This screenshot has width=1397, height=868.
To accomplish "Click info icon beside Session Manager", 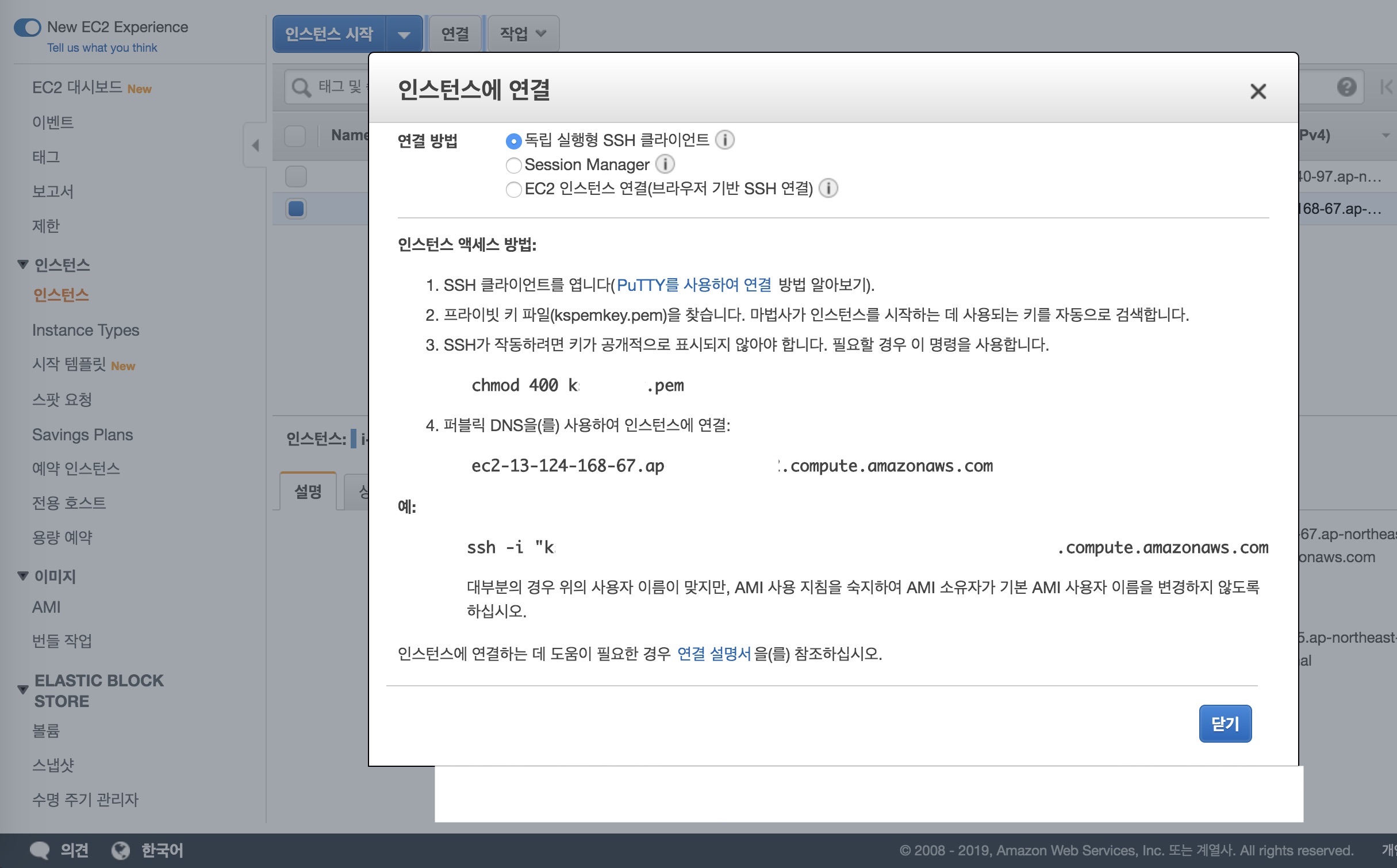I will [x=665, y=164].
